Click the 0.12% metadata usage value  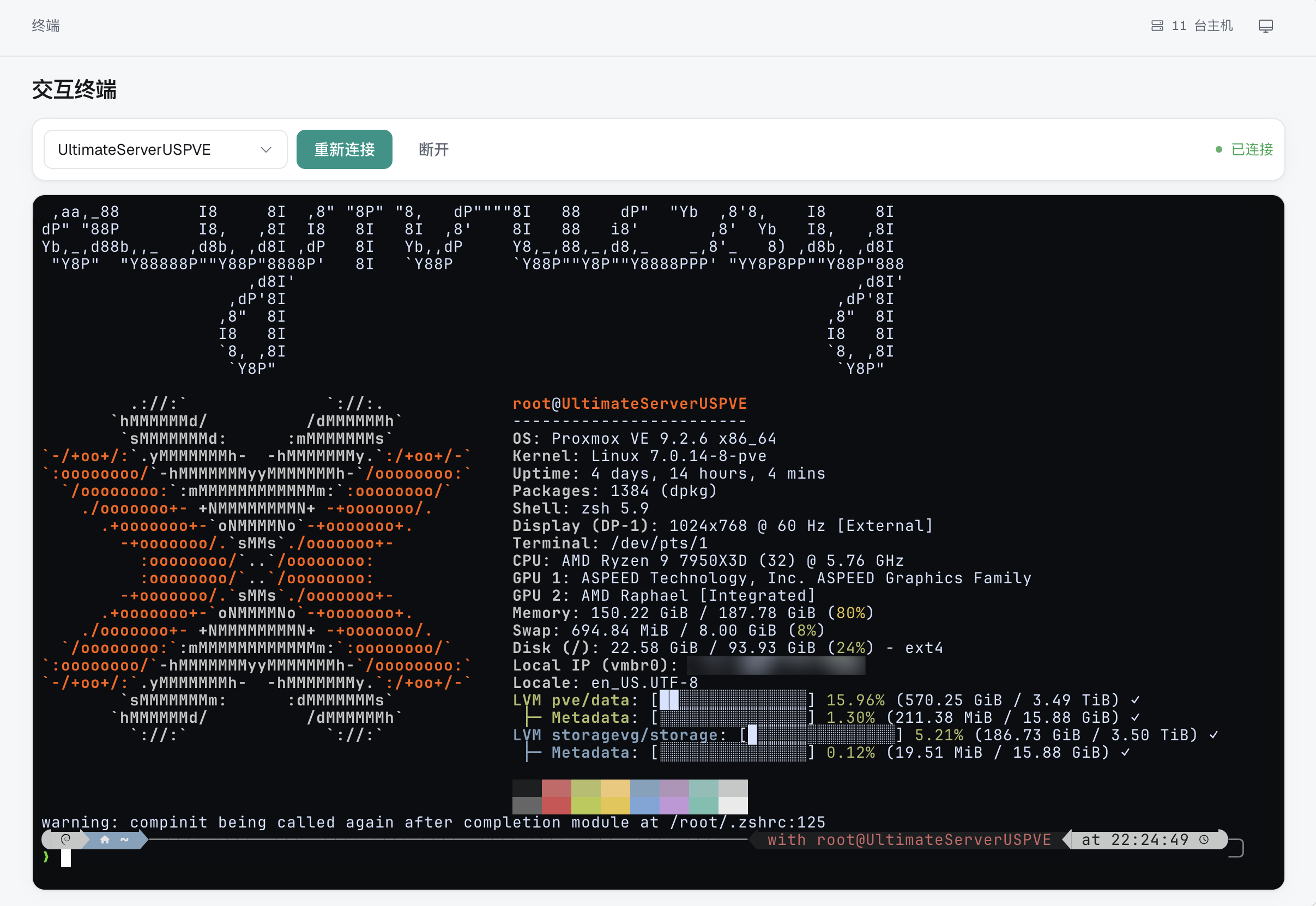[x=850, y=753]
